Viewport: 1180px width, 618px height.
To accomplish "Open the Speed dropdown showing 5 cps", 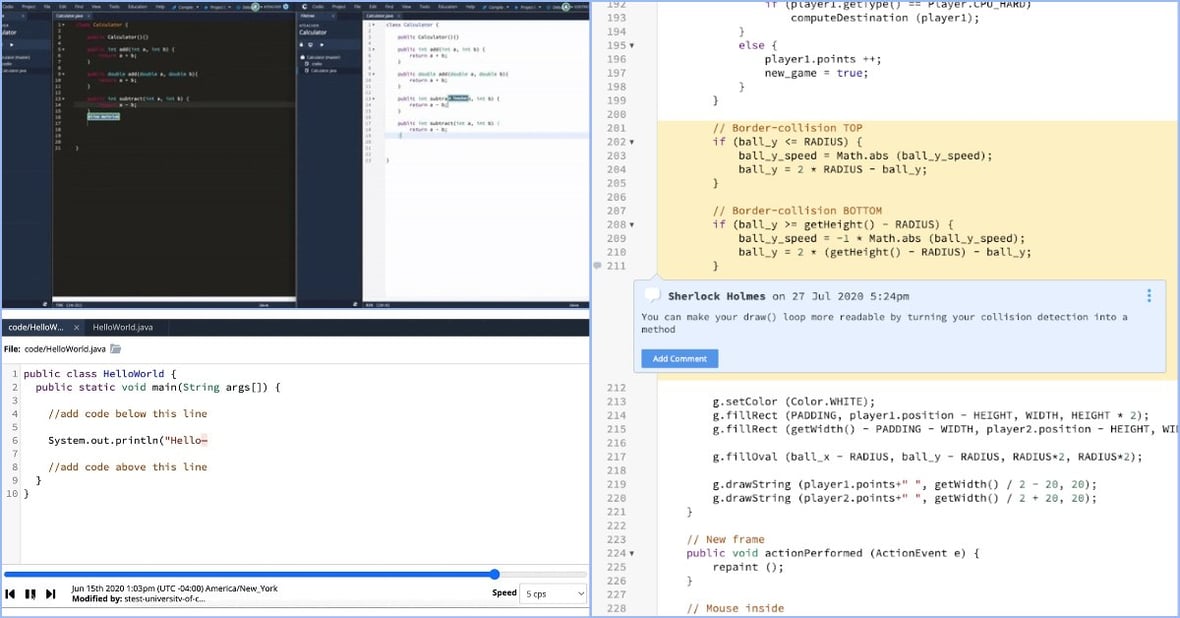I will click(x=553, y=593).
